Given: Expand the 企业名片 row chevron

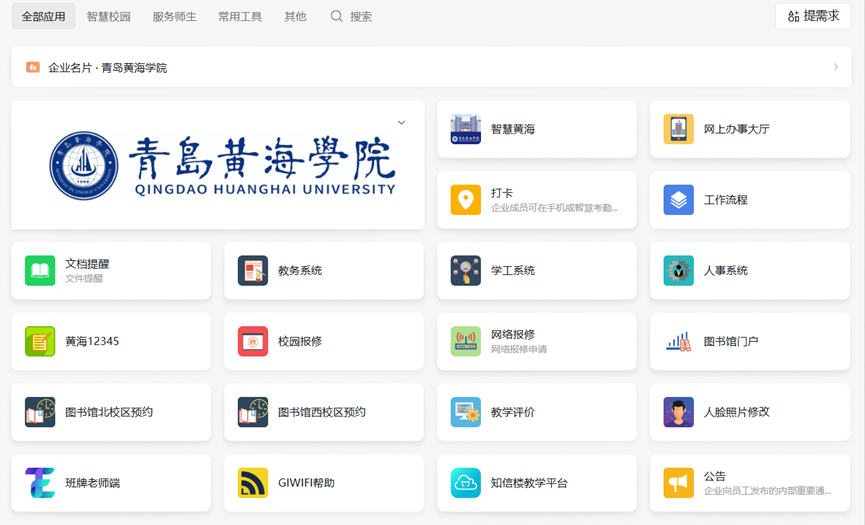Looking at the screenshot, I should pyautogui.click(x=836, y=67).
